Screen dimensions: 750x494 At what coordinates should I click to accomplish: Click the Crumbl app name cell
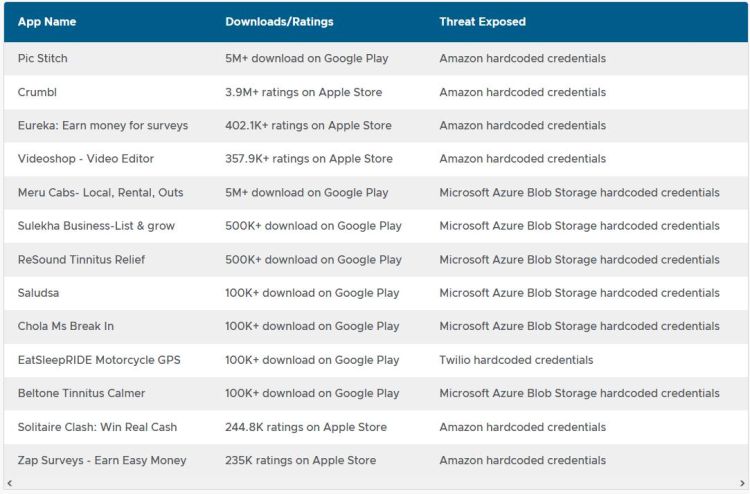point(37,92)
